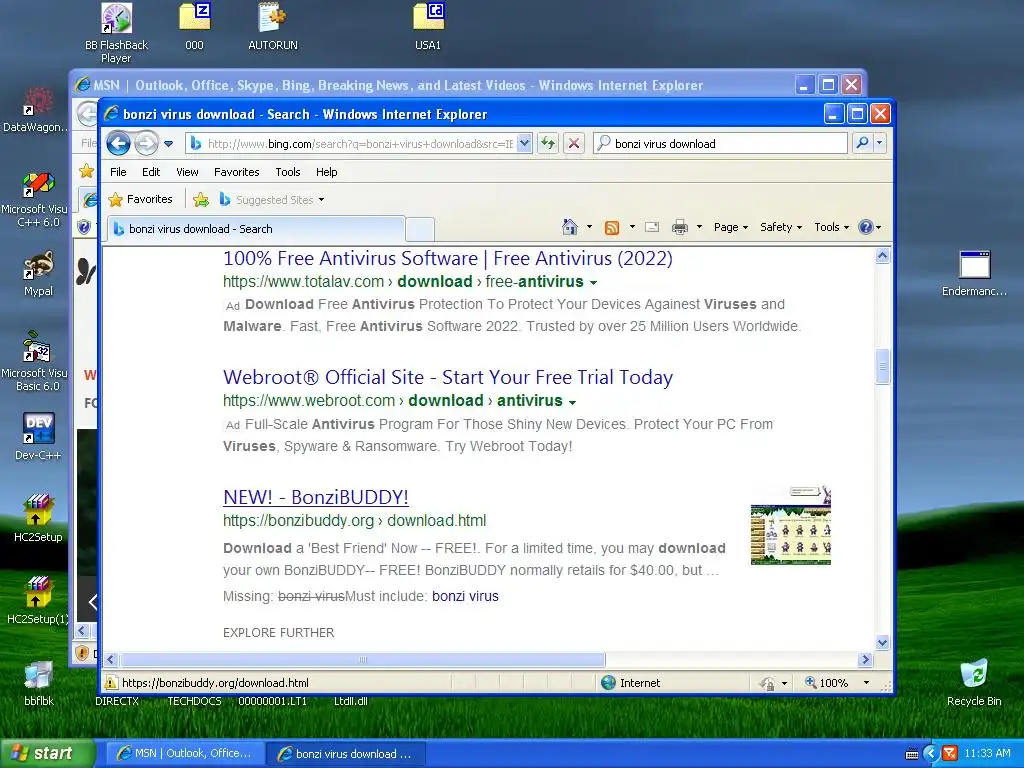Select the bonzi virus download - Search tab
The height and width of the screenshot is (768, 1024).
[x=255, y=229]
